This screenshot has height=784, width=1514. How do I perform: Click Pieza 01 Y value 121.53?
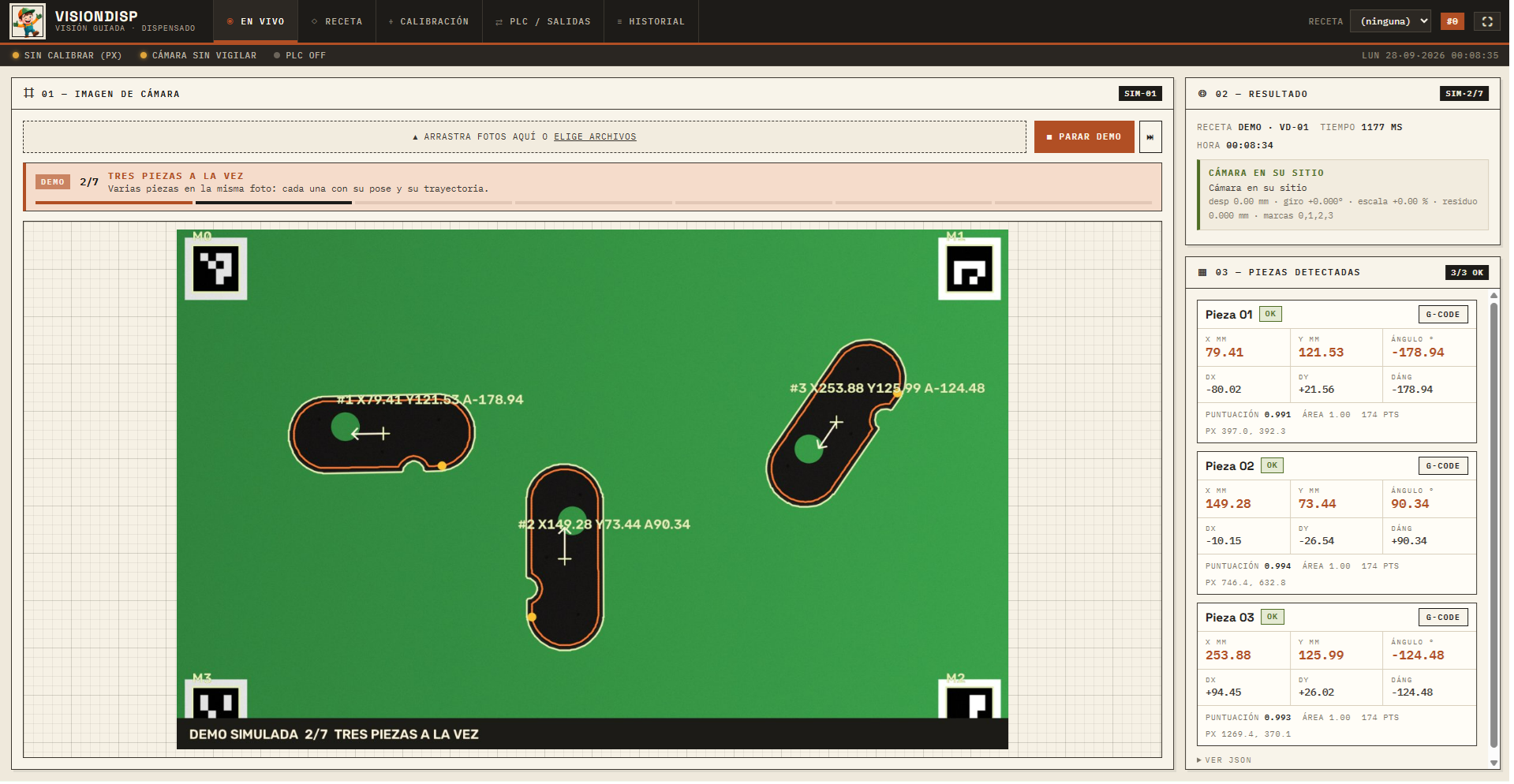(1321, 353)
